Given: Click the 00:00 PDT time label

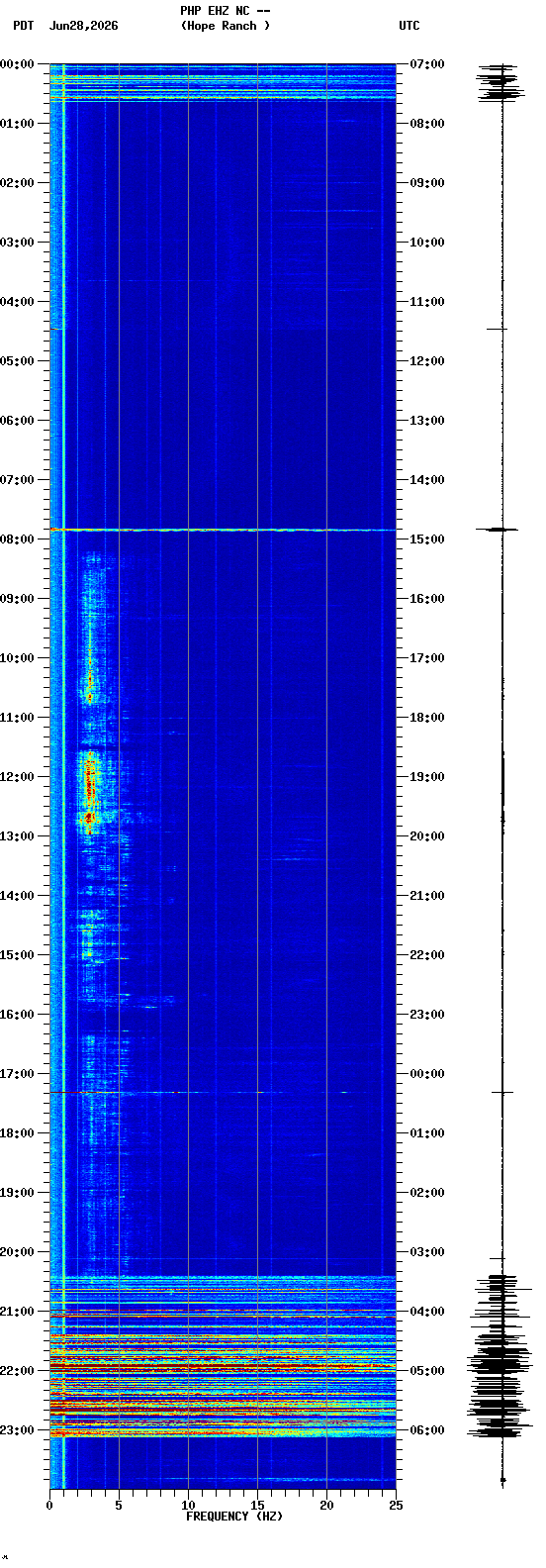Looking at the screenshot, I should pyautogui.click(x=17, y=63).
